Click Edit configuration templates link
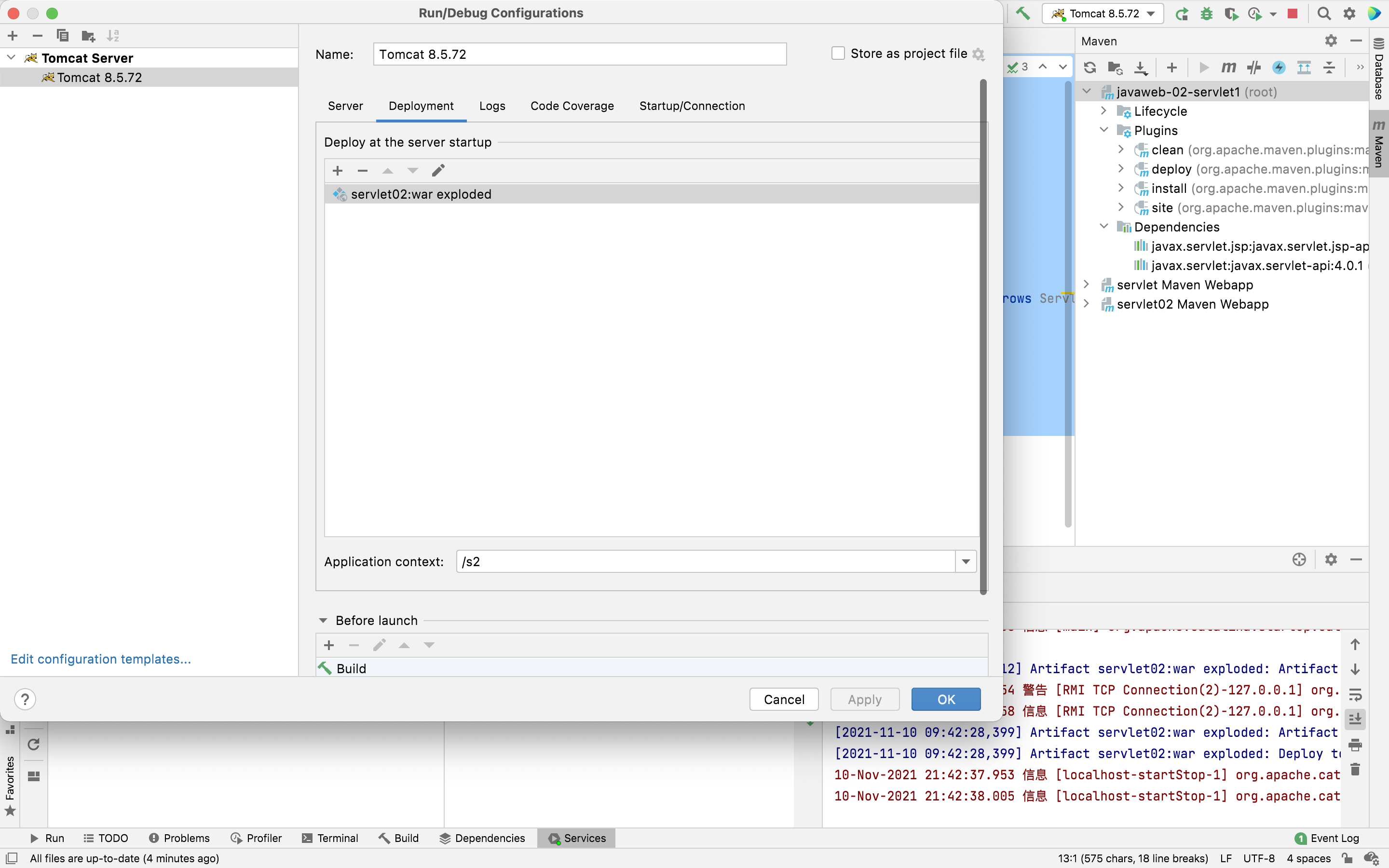The image size is (1389, 868). tap(101, 659)
